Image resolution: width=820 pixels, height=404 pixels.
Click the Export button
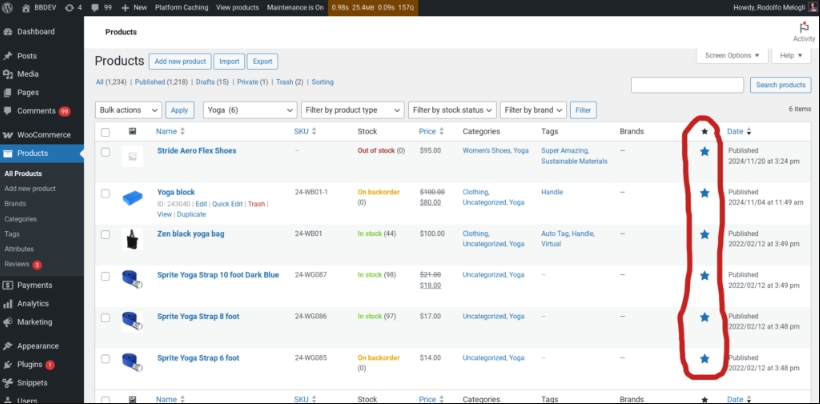263,61
